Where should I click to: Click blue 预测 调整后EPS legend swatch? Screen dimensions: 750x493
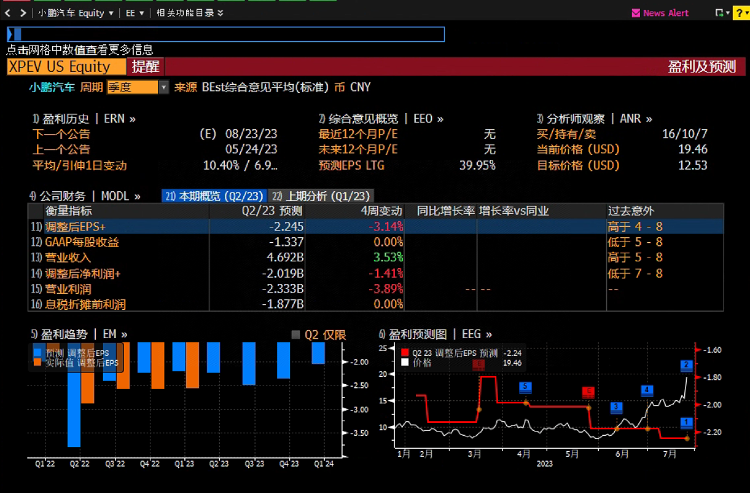tap(37, 353)
